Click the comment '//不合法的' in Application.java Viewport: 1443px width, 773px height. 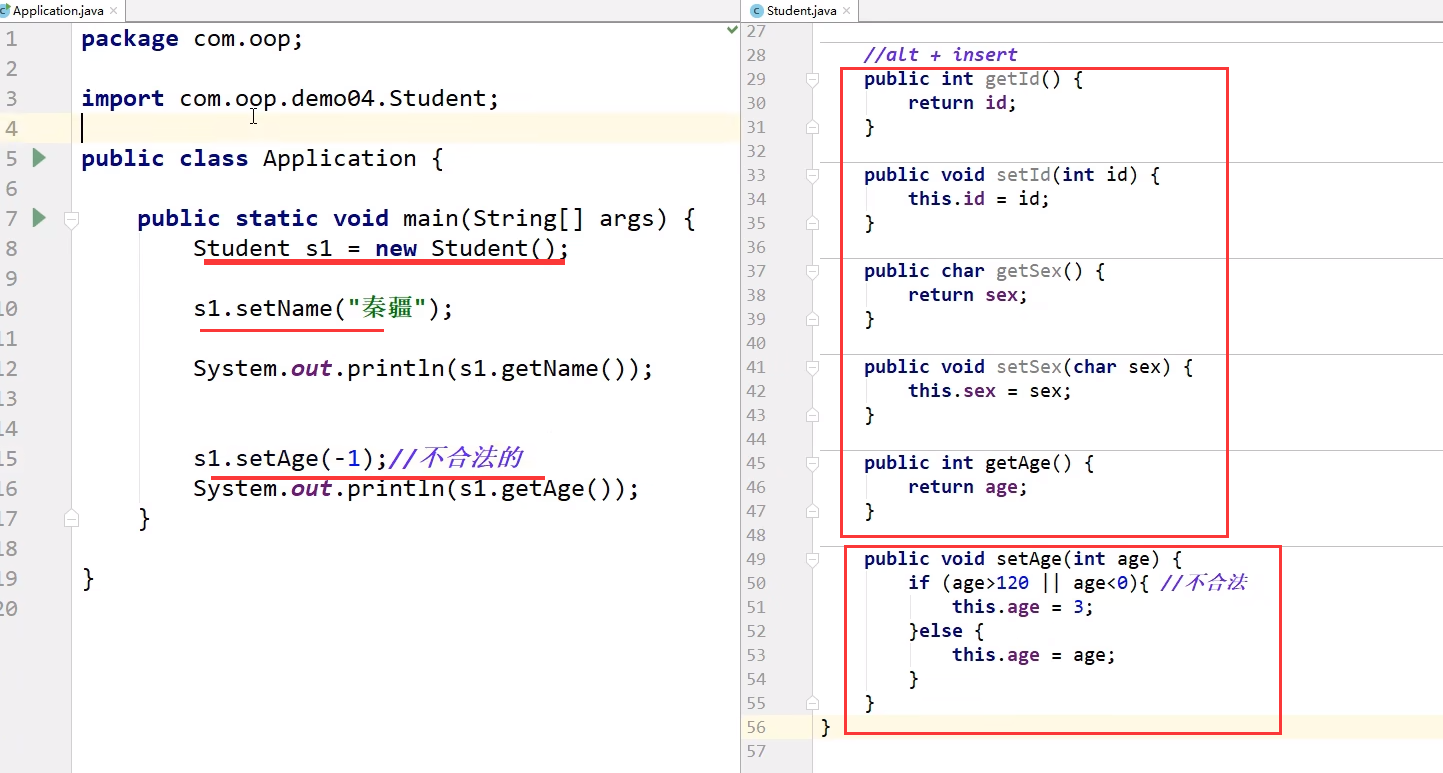click(x=455, y=458)
